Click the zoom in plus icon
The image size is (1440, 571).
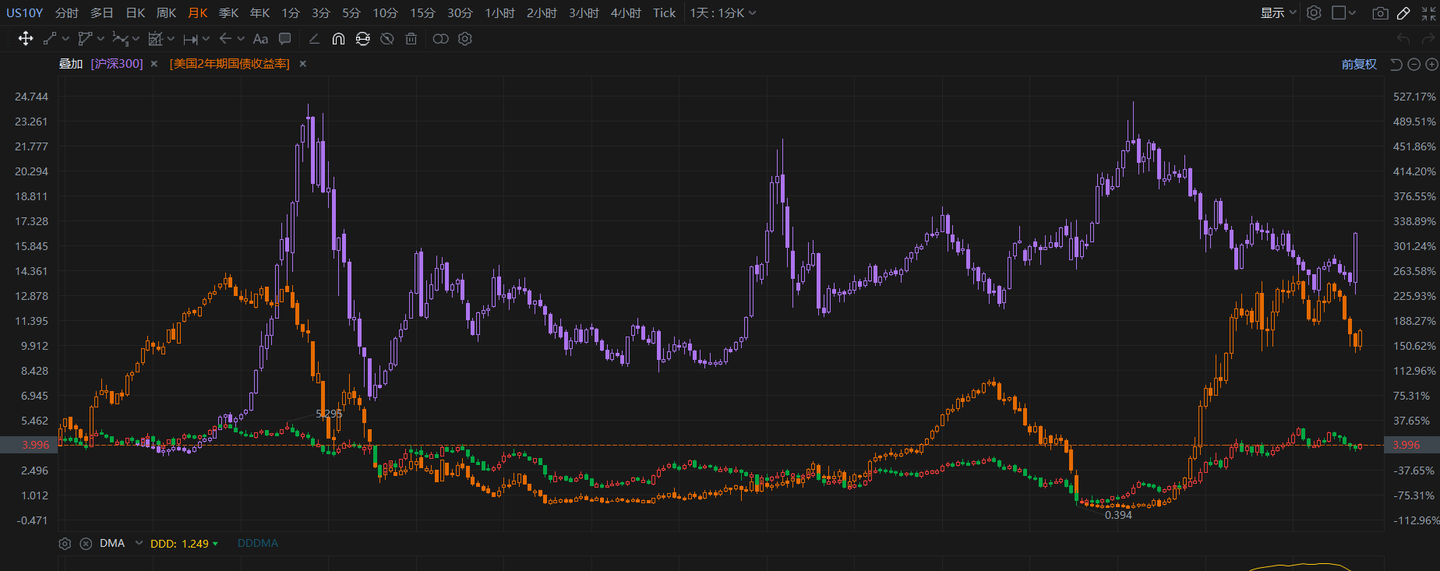coord(1430,64)
